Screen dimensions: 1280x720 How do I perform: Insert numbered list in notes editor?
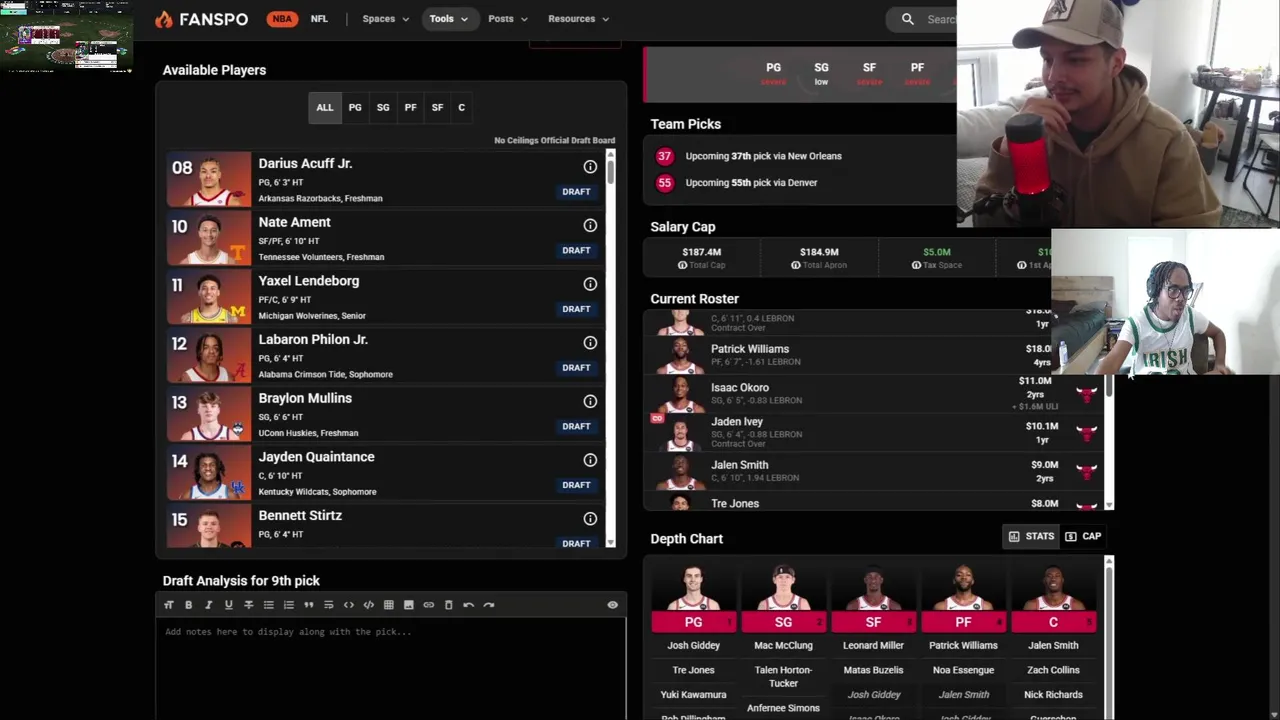pos(288,605)
